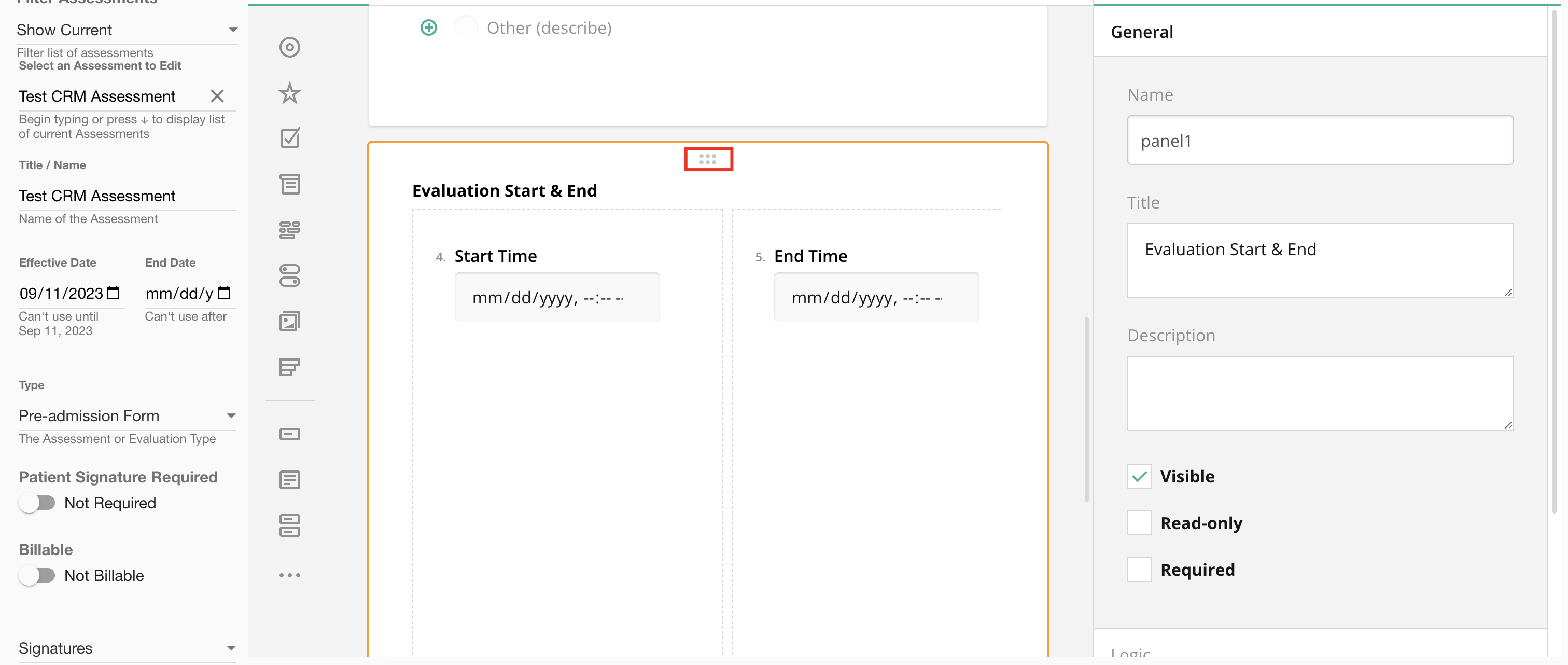Toggle the Patient Signature Required switch
Viewport: 1568px width, 665px height.
pyautogui.click(x=36, y=503)
